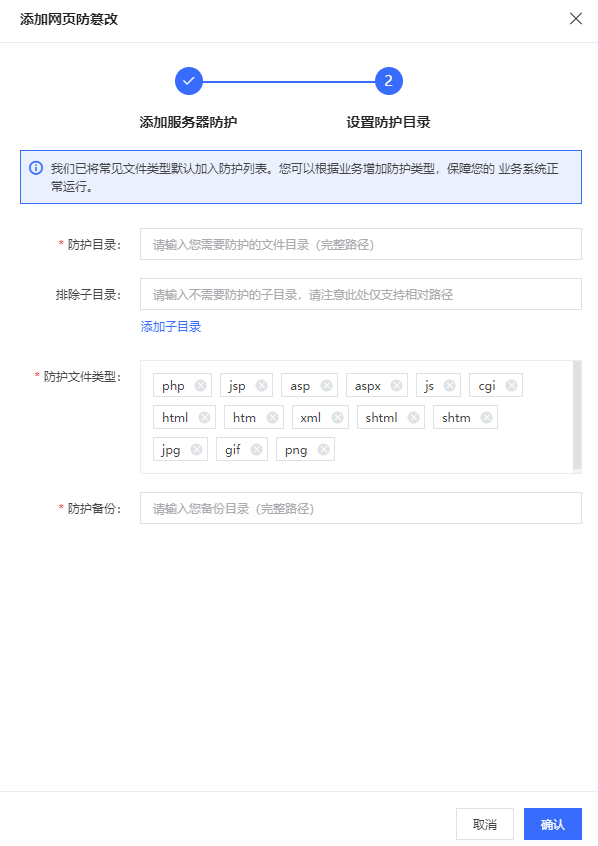Remove the php file type tag

coord(200,385)
